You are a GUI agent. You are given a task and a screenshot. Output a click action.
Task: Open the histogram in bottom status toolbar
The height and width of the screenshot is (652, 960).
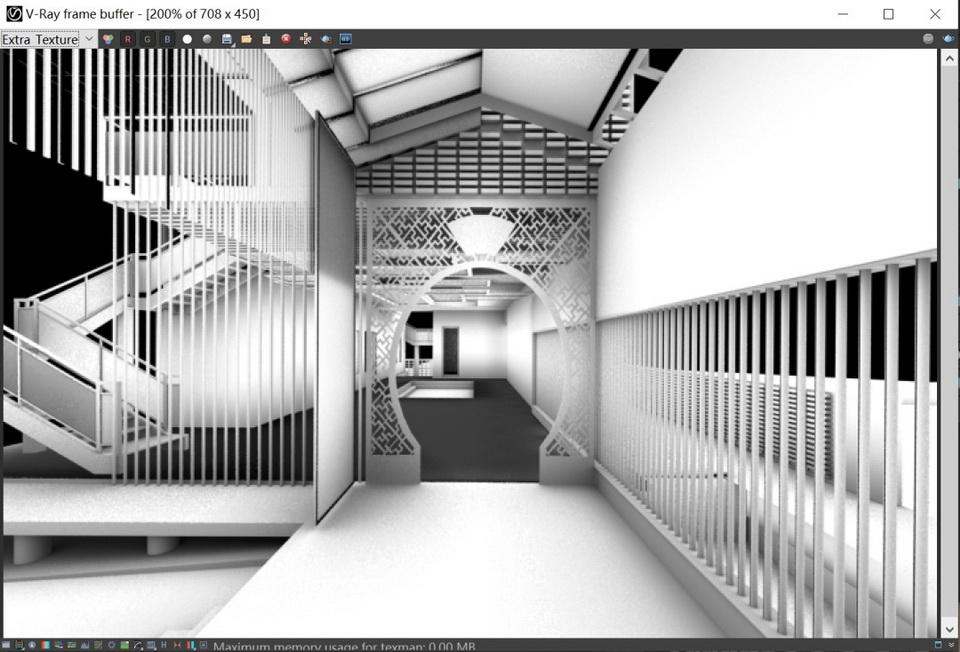[x=83, y=646]
